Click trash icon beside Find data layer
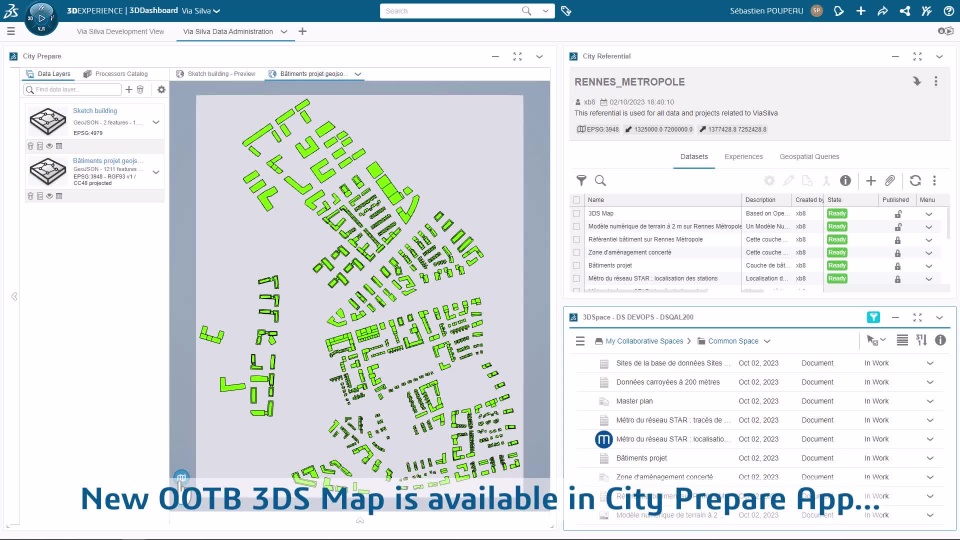Viewport: 960px width, 540px height. (x=140, y=89)
